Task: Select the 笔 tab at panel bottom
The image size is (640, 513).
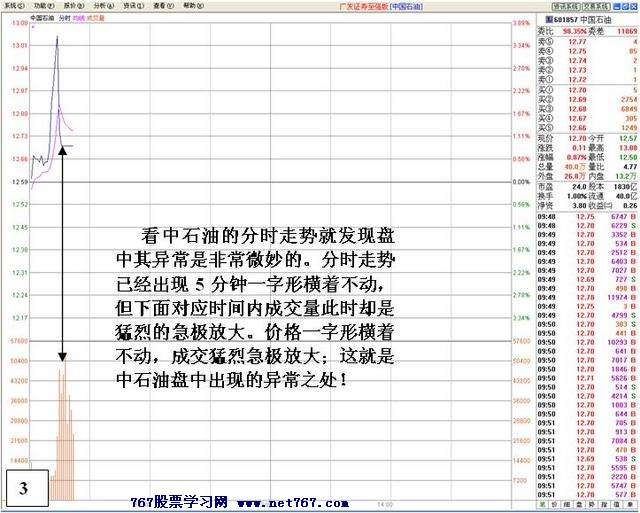Action: [542, 504]
